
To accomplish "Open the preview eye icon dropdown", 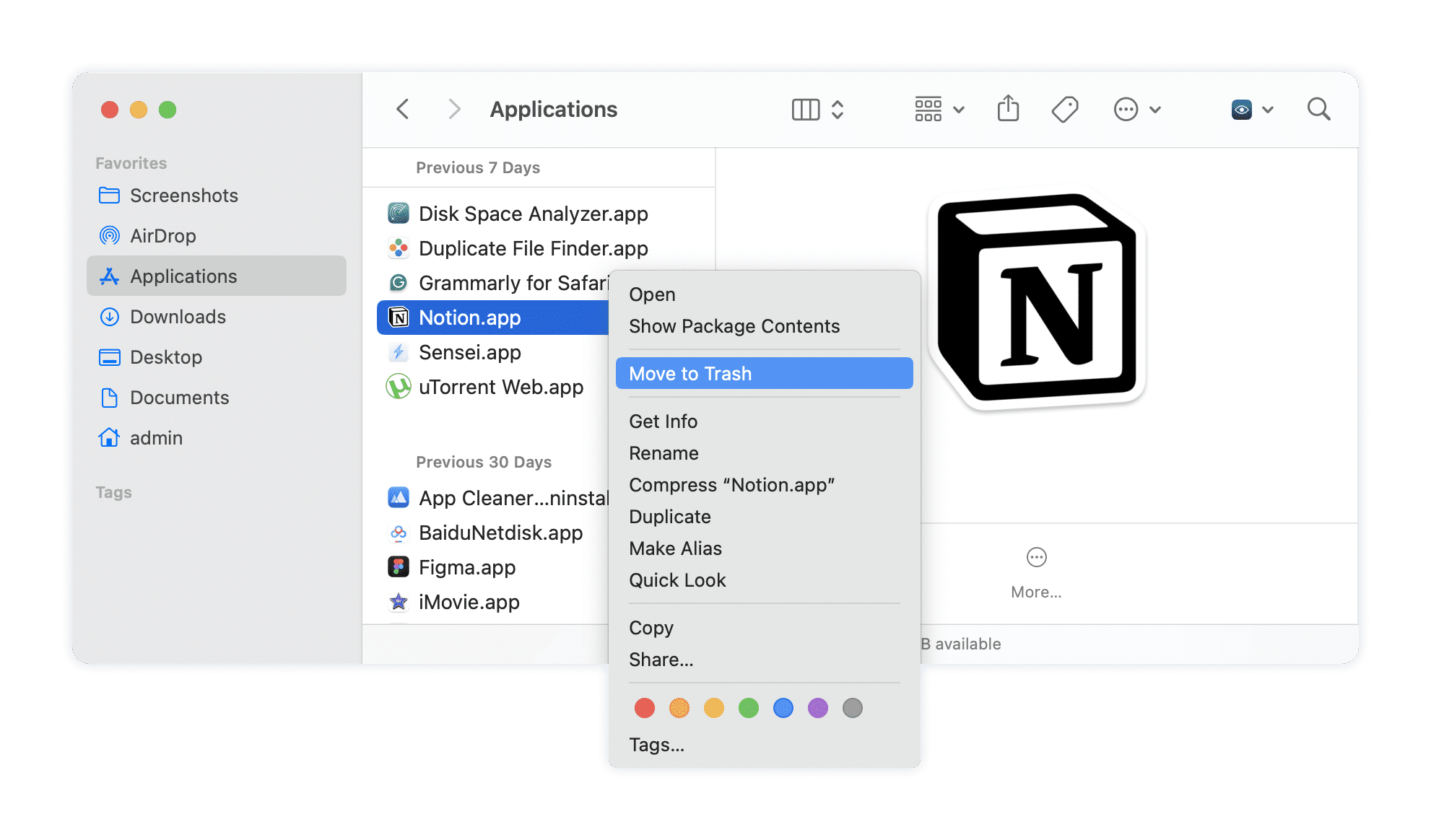I will (x=1251, y=109).
